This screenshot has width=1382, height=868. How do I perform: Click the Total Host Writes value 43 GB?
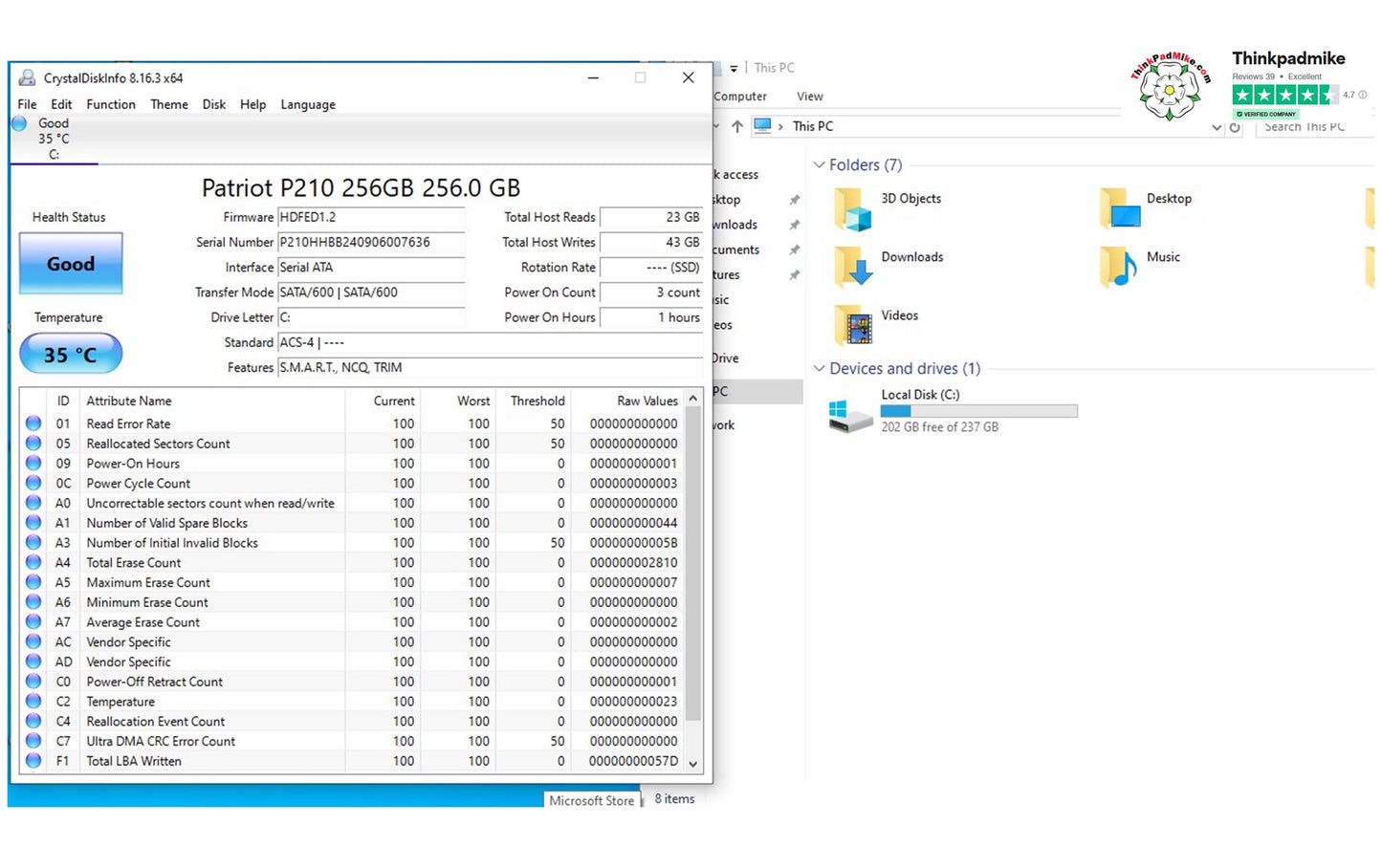[x=651, y=242]
